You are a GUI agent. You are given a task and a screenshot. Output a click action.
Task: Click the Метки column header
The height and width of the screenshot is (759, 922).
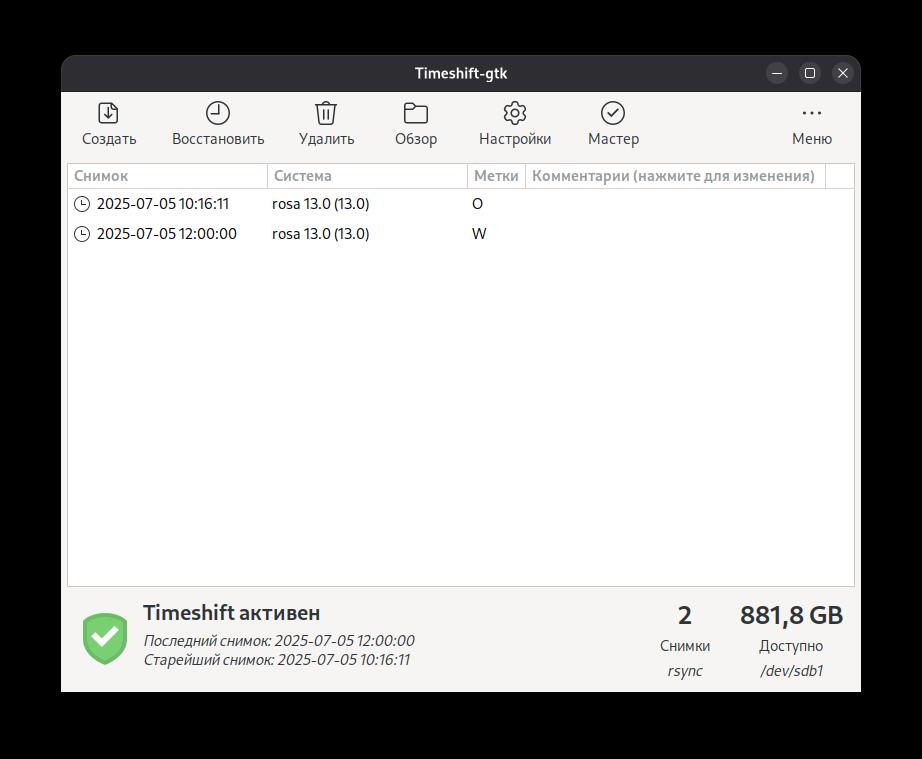pos(496,176)
